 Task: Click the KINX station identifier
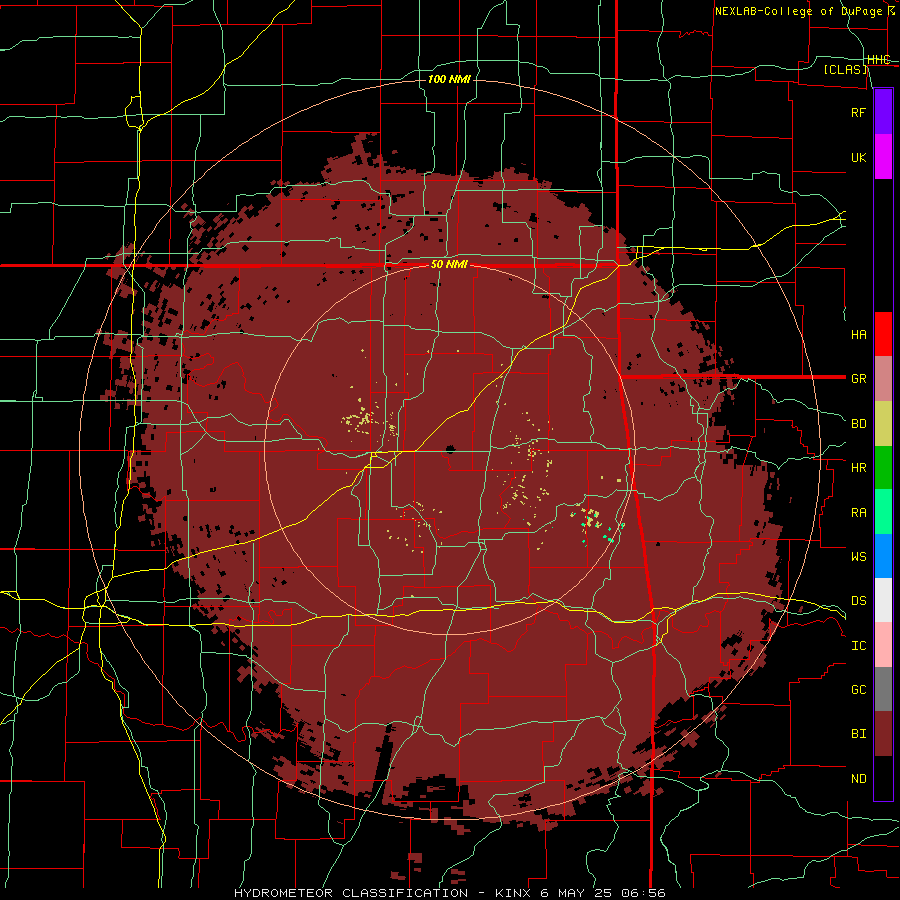point(514,893)
